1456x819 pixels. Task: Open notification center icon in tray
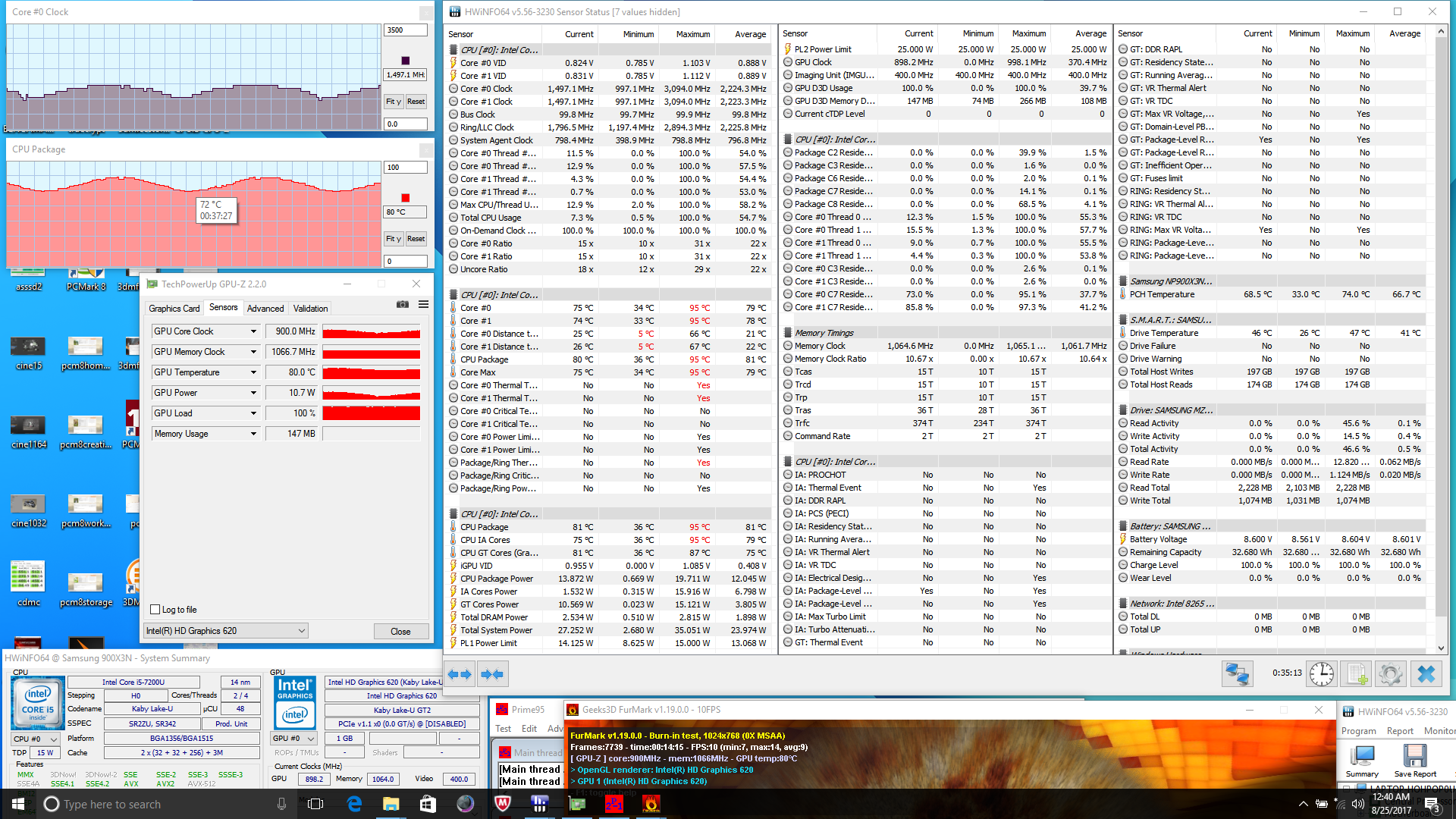click(x=1431, y=804)
